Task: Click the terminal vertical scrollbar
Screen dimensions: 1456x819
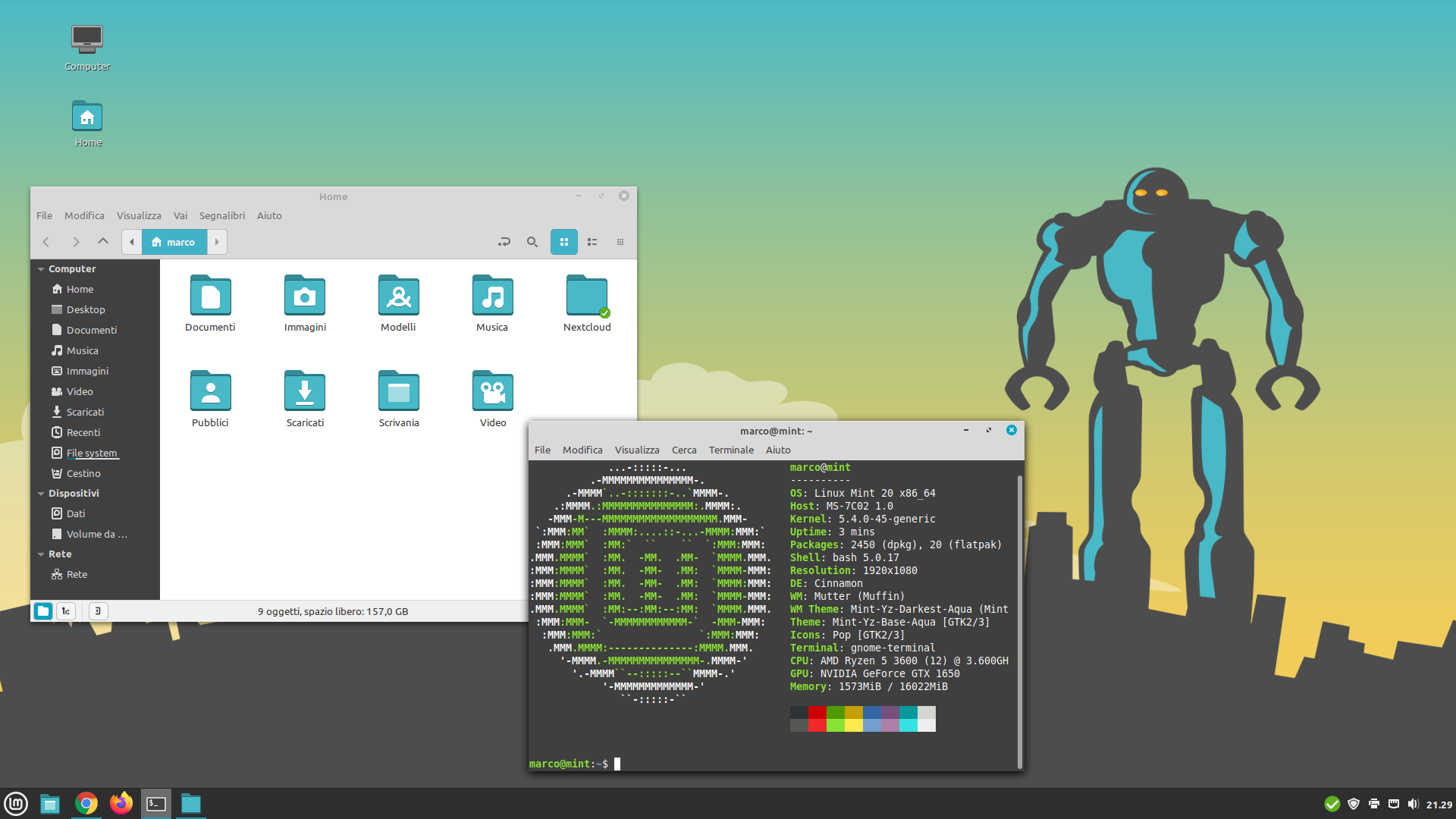Action: [x=1020, y=622]
